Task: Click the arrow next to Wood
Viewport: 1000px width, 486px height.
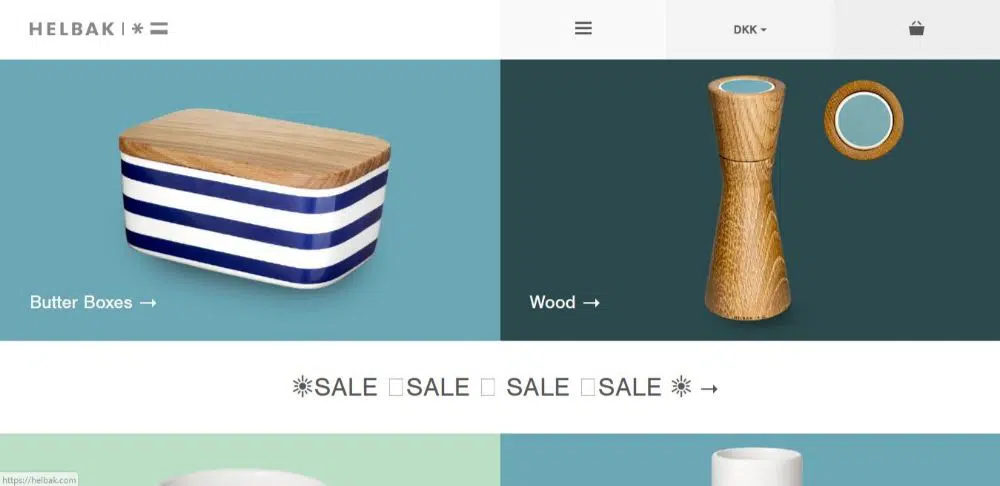Action: point(592,303)
